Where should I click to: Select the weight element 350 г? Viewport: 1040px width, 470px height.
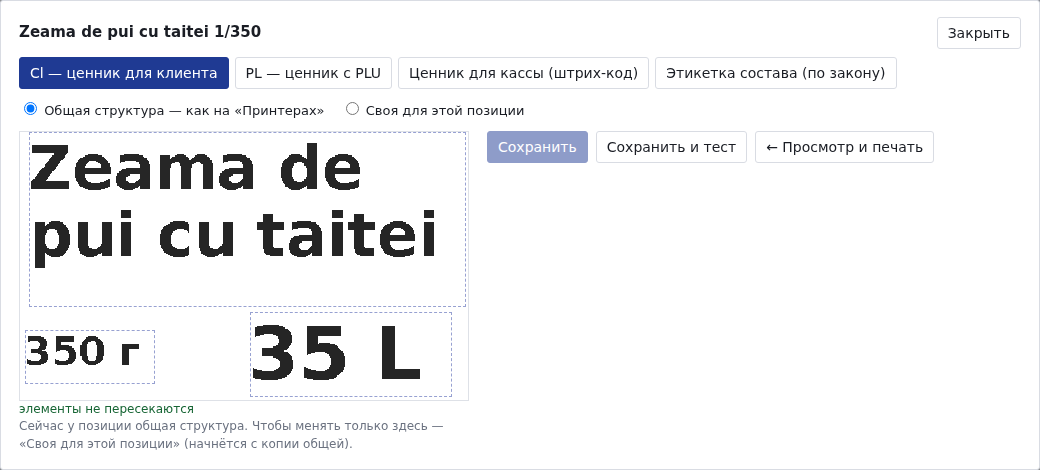pos(90,357)
